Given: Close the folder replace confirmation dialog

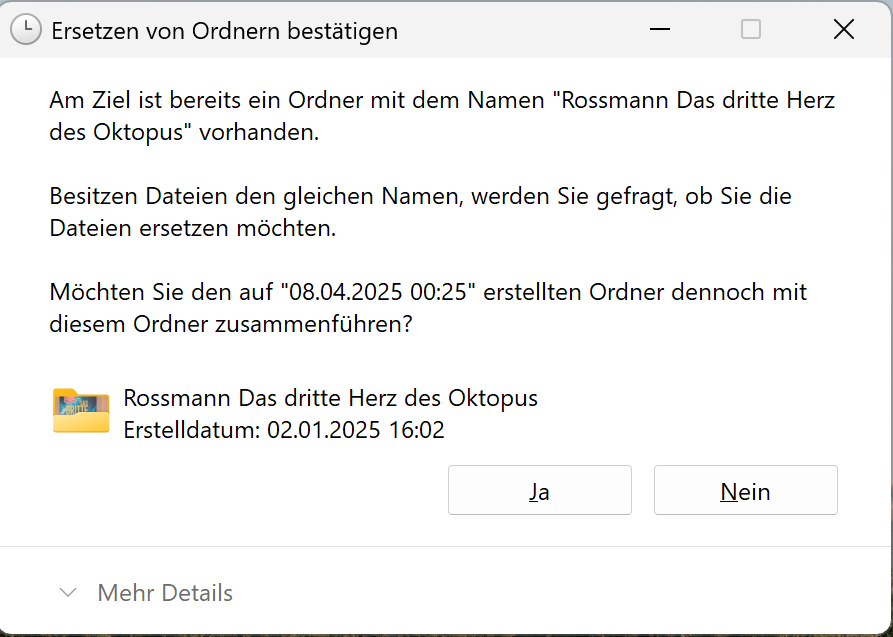Looking at the screenshot, I should (x=843, y=30).
